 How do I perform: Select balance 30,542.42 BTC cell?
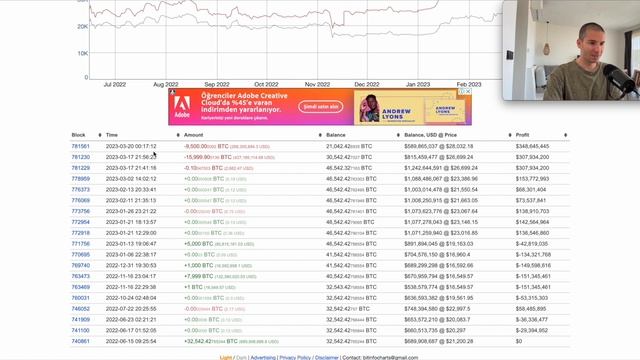[x=349, y=157]
